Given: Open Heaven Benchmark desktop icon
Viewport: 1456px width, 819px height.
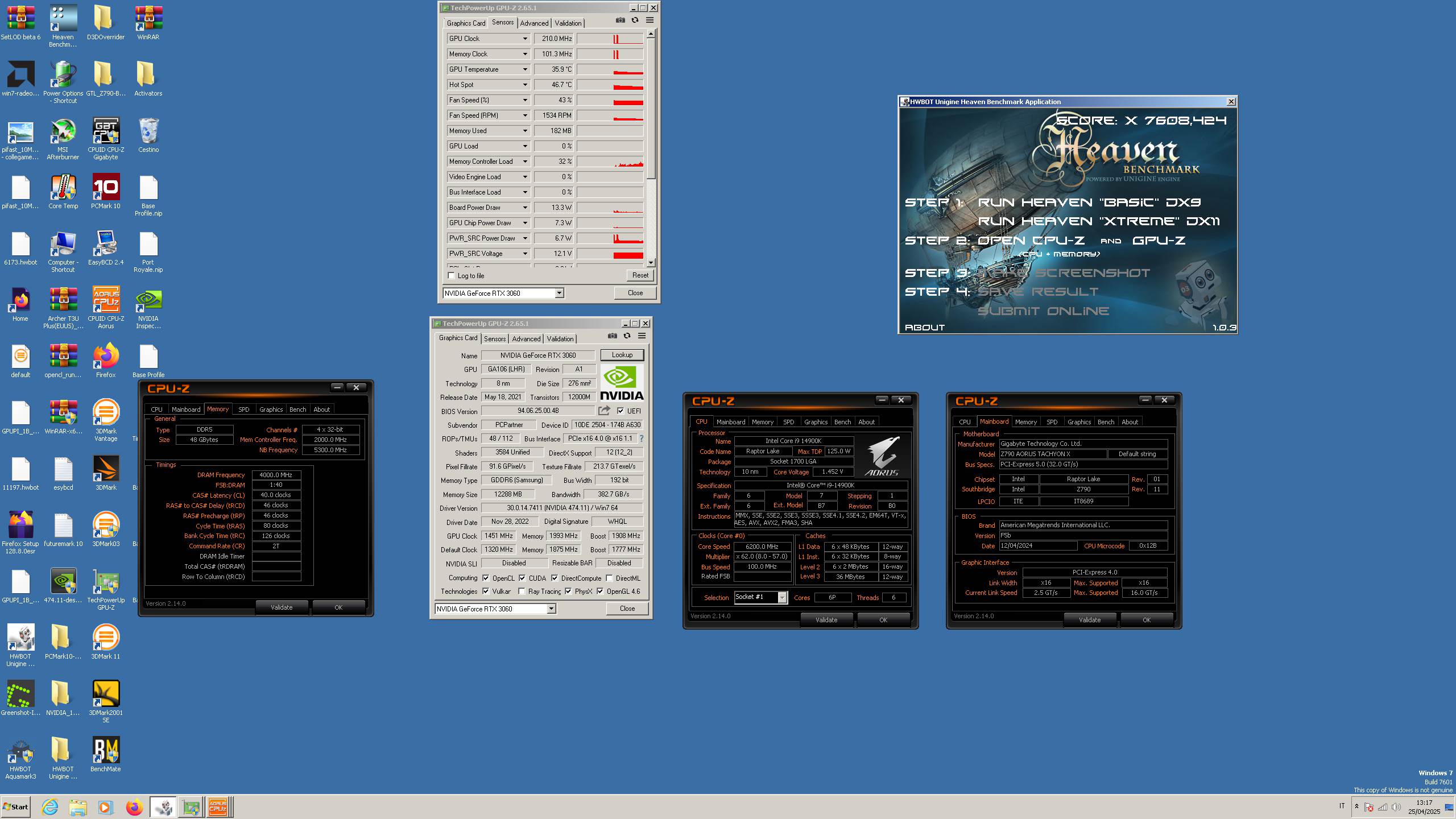Looking at the screenshot, I should click(63, 26).
